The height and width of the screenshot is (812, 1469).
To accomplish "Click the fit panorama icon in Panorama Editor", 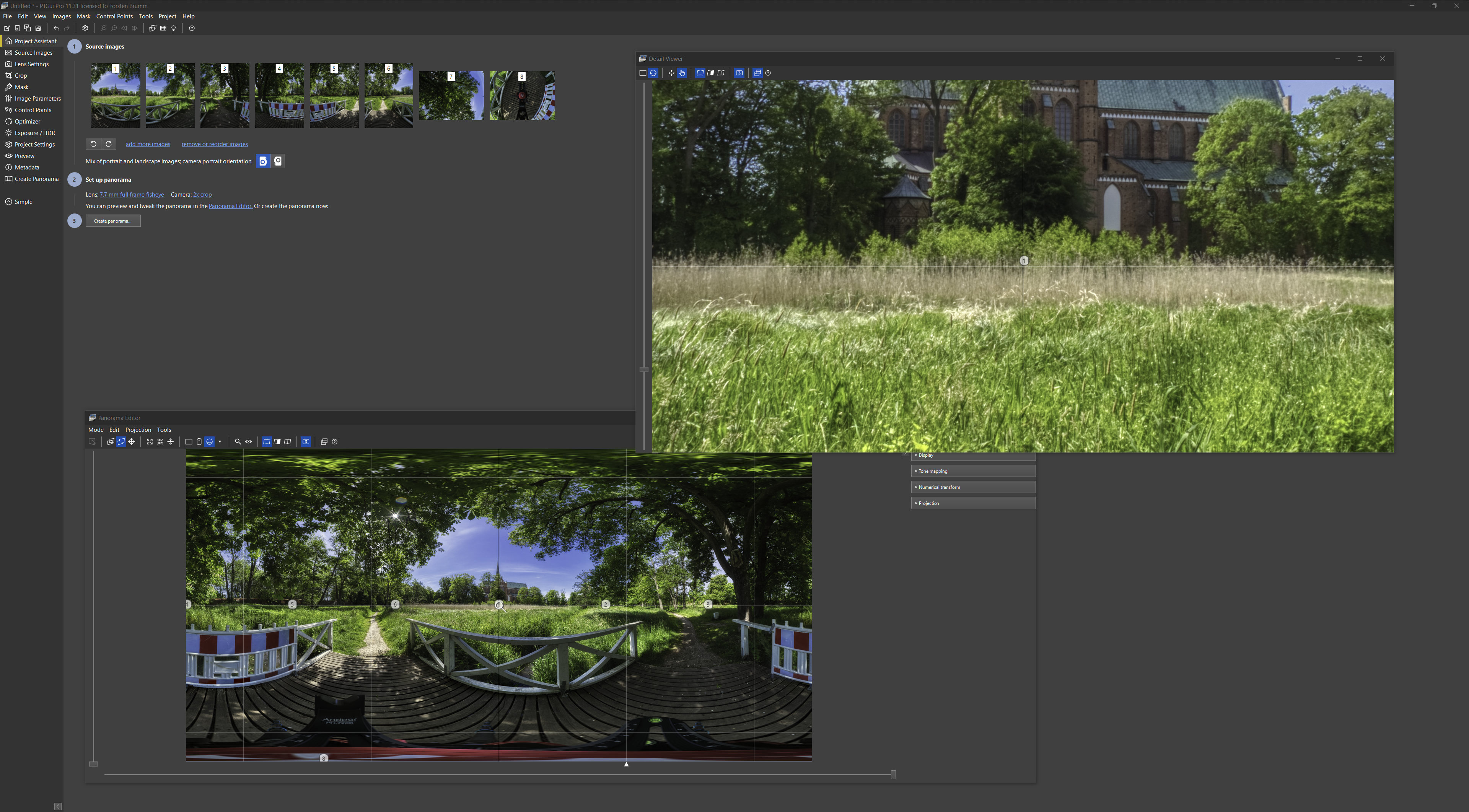I will coord(150,442).
